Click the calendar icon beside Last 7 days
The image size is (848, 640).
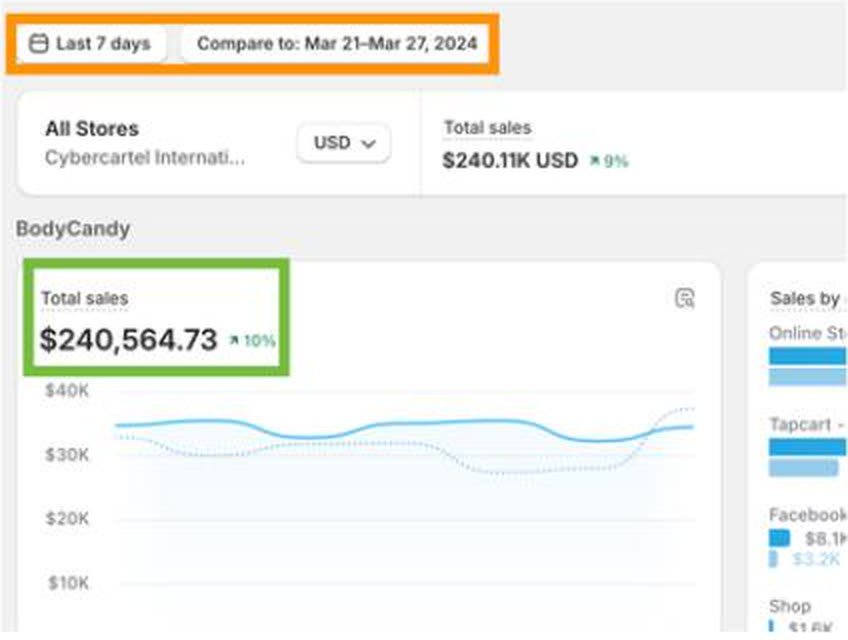(38, 43)
